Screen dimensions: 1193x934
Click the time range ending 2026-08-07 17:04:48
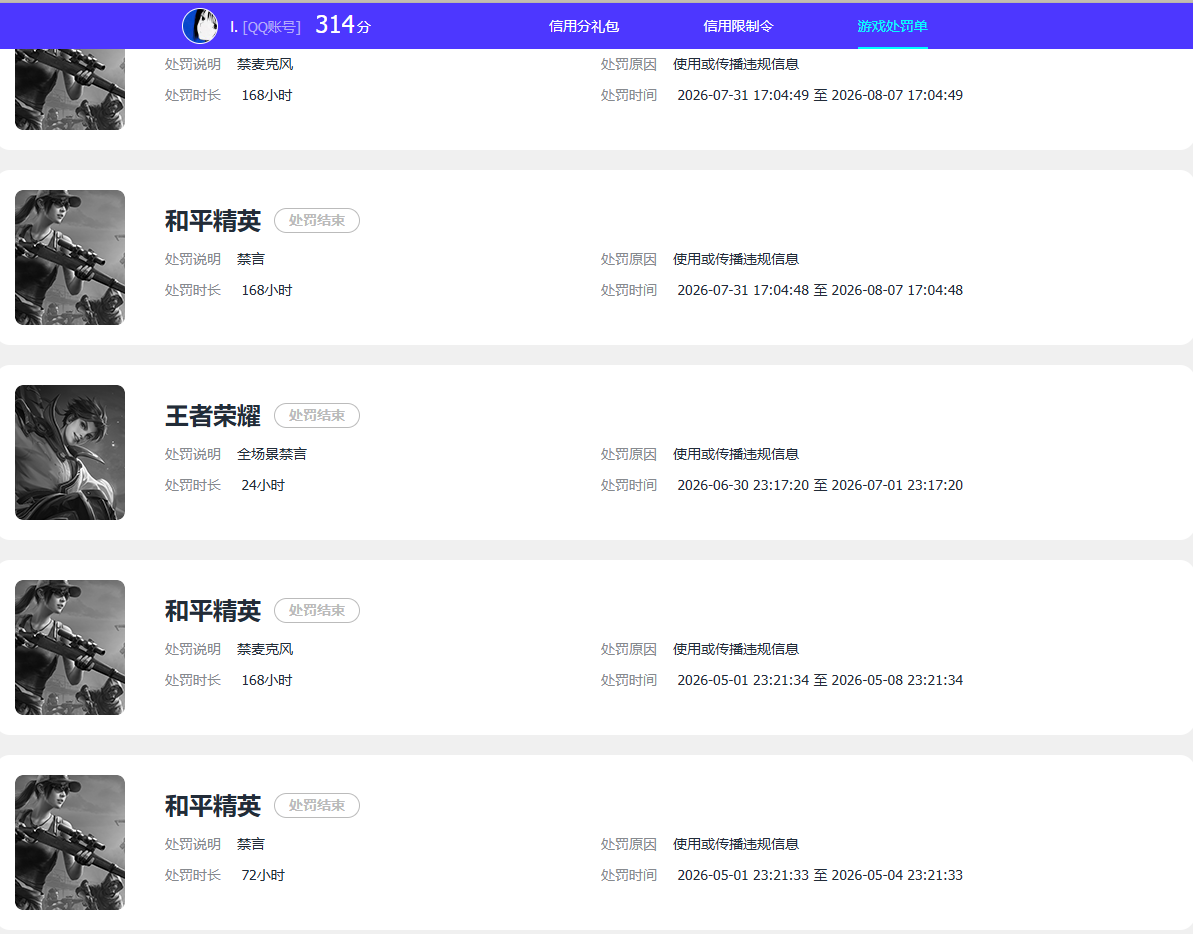coord(820,291)
